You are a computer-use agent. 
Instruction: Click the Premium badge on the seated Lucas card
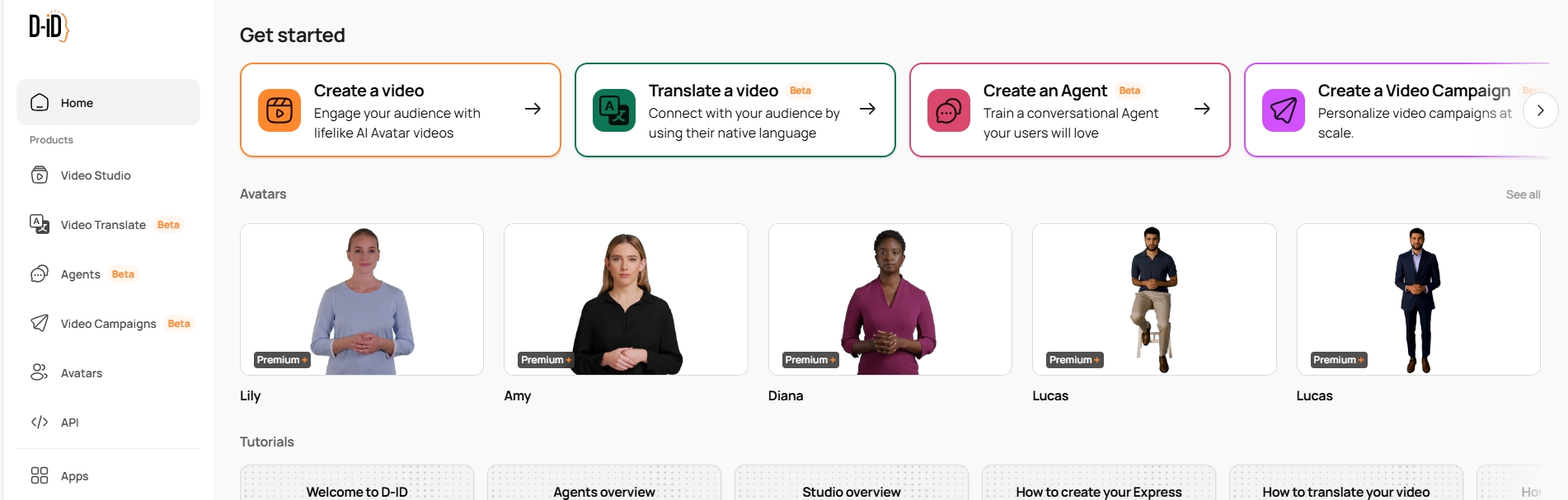click(x=1074, y=360)
